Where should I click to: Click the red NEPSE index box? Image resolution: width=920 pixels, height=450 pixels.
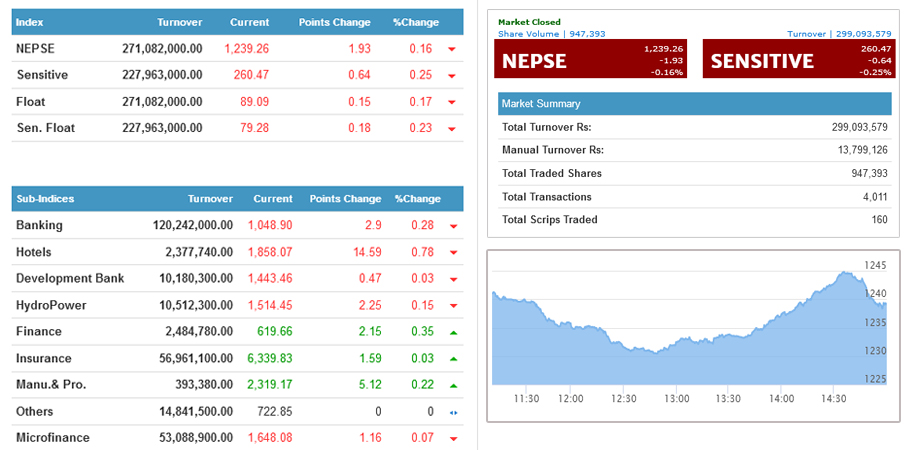coord(590,59)
